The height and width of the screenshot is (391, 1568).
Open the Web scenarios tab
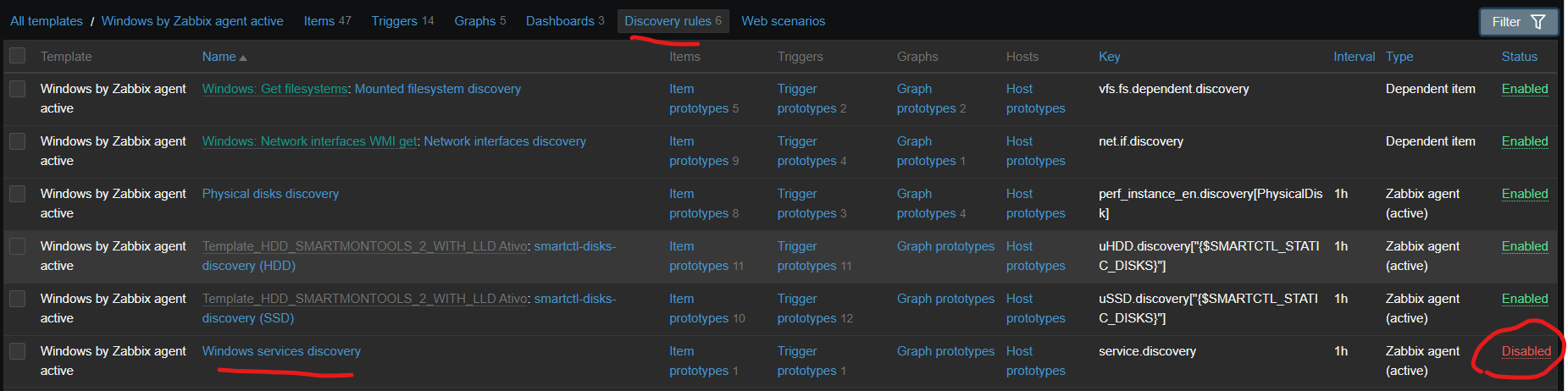[783, 21]
